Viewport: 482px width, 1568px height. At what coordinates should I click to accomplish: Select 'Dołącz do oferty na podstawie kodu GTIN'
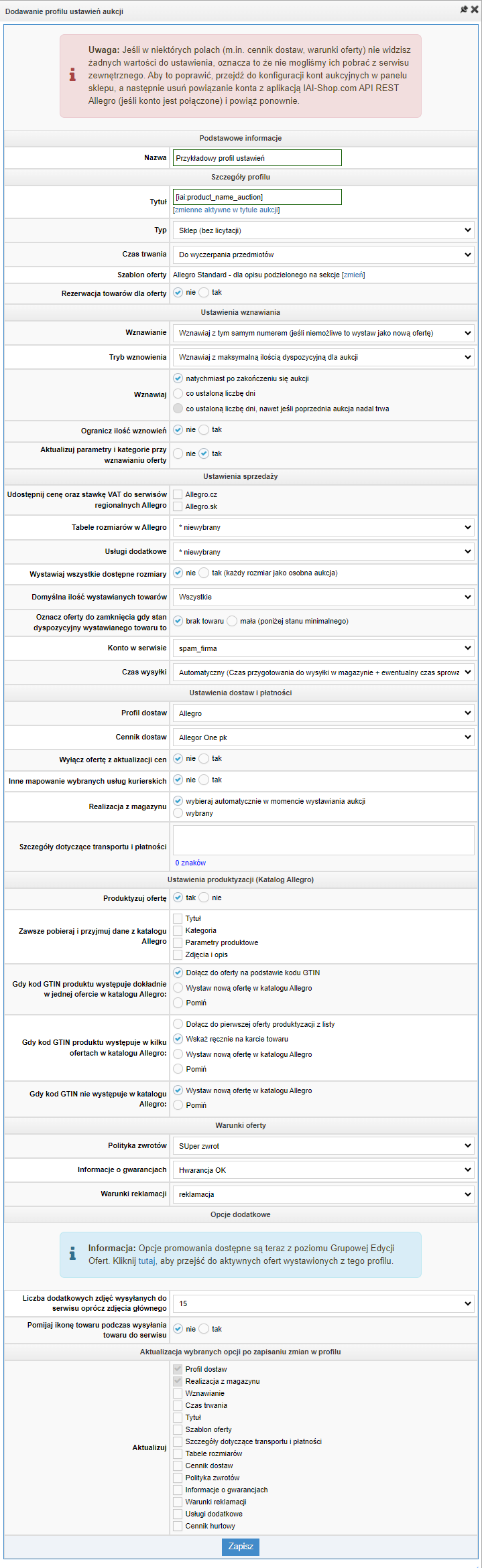[178, 973]
